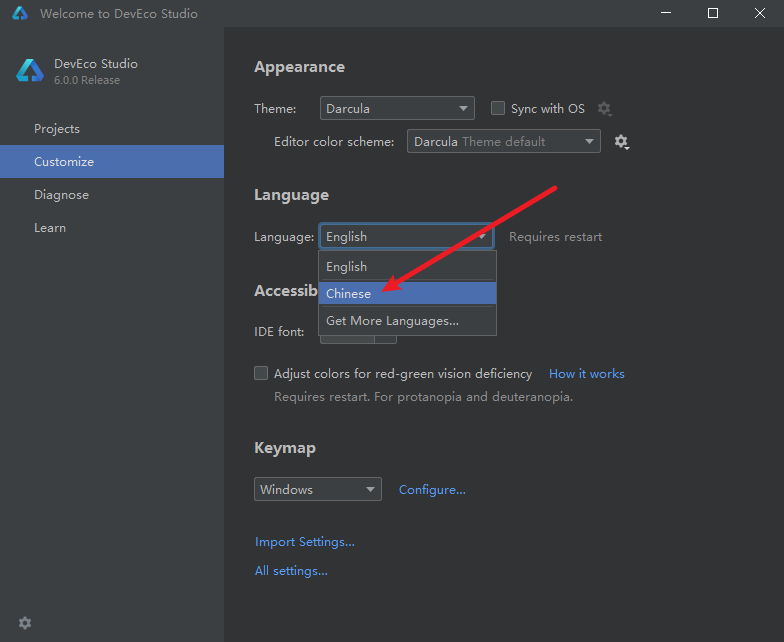Click the Requires restart note
The height and width of the screenshot is (642, 784).
click(x=556, y=236)
